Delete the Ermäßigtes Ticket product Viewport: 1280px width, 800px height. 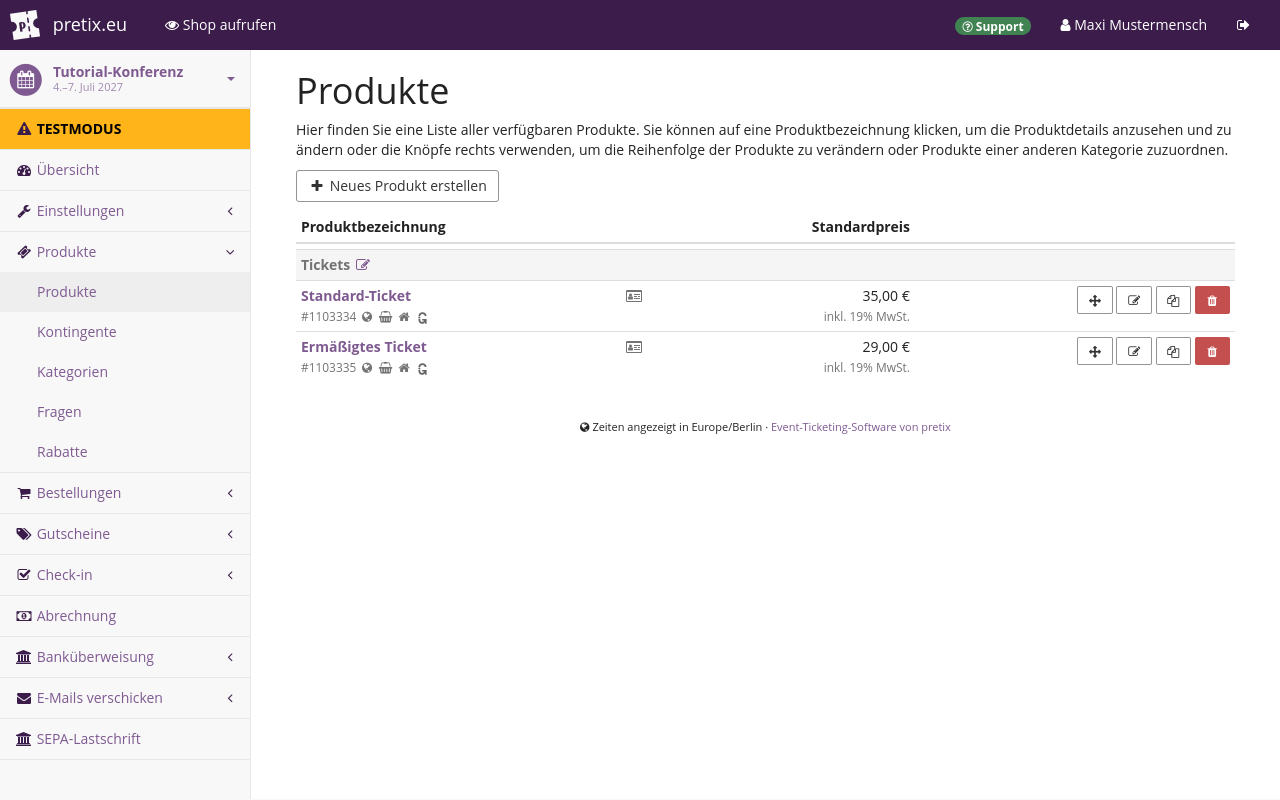pyautogui.click(x=1212, y=351)
